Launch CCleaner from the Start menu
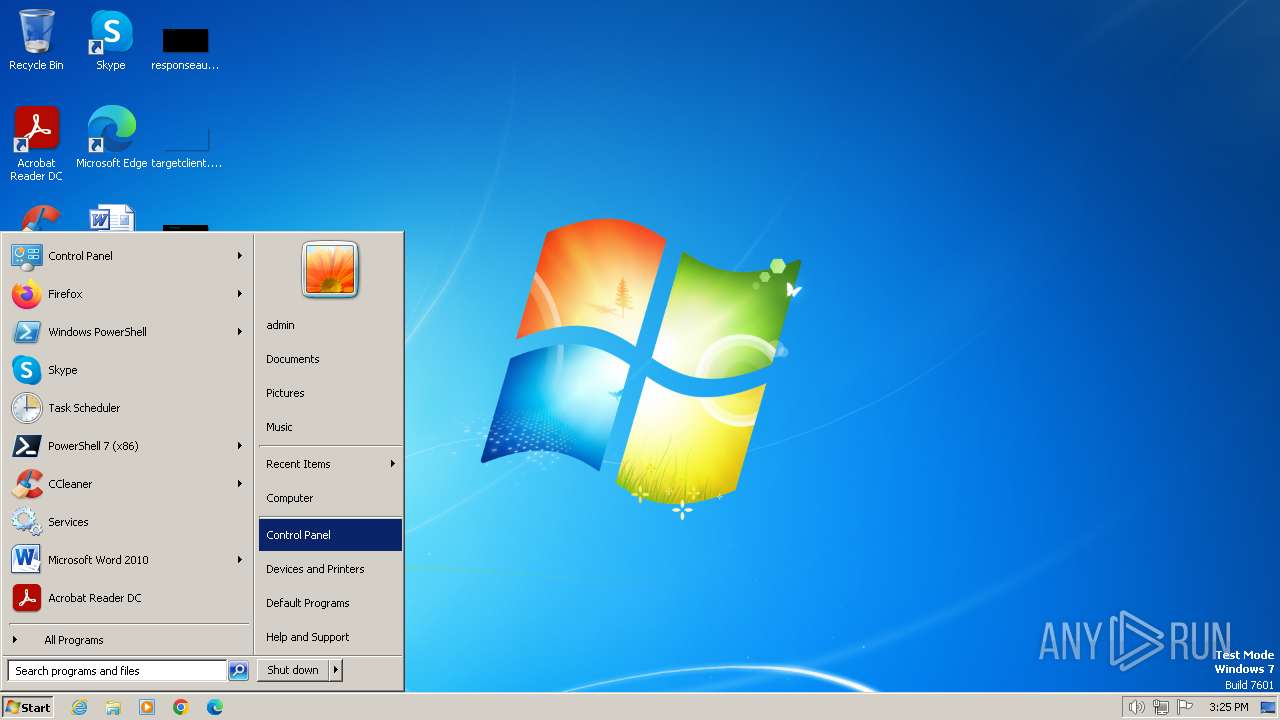Image resolution: width=1280 pixels, height=720 pixels. (x=128, y=484)
